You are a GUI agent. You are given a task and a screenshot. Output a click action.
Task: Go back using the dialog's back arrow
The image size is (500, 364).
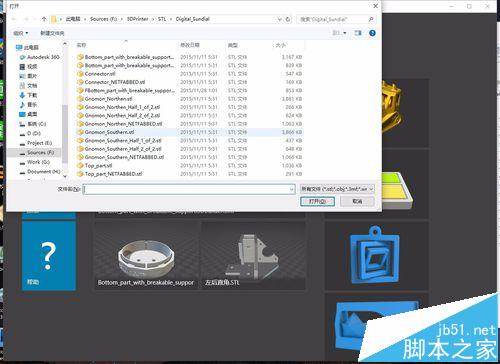[14, 19]
